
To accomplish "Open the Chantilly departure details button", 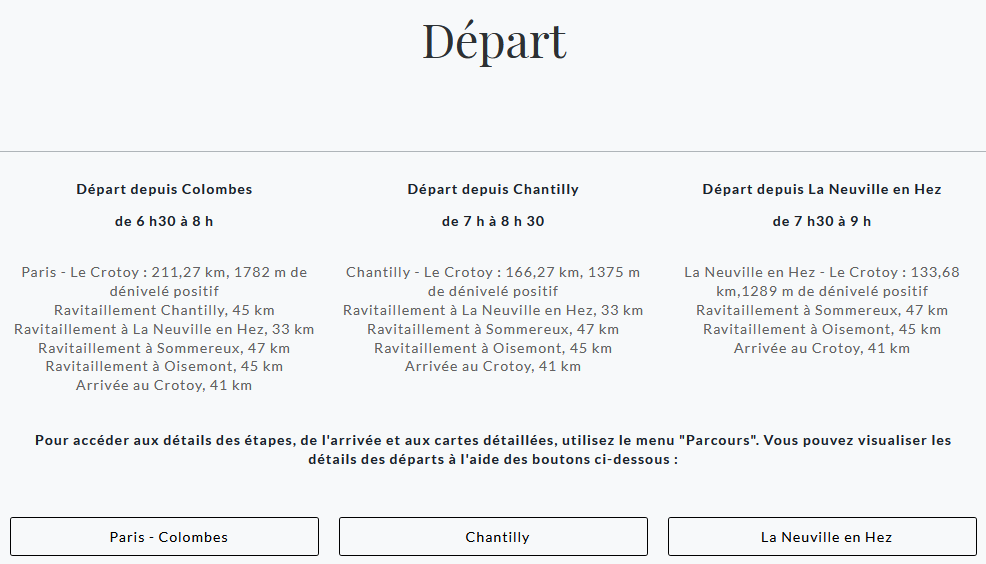I will (493, 537).
